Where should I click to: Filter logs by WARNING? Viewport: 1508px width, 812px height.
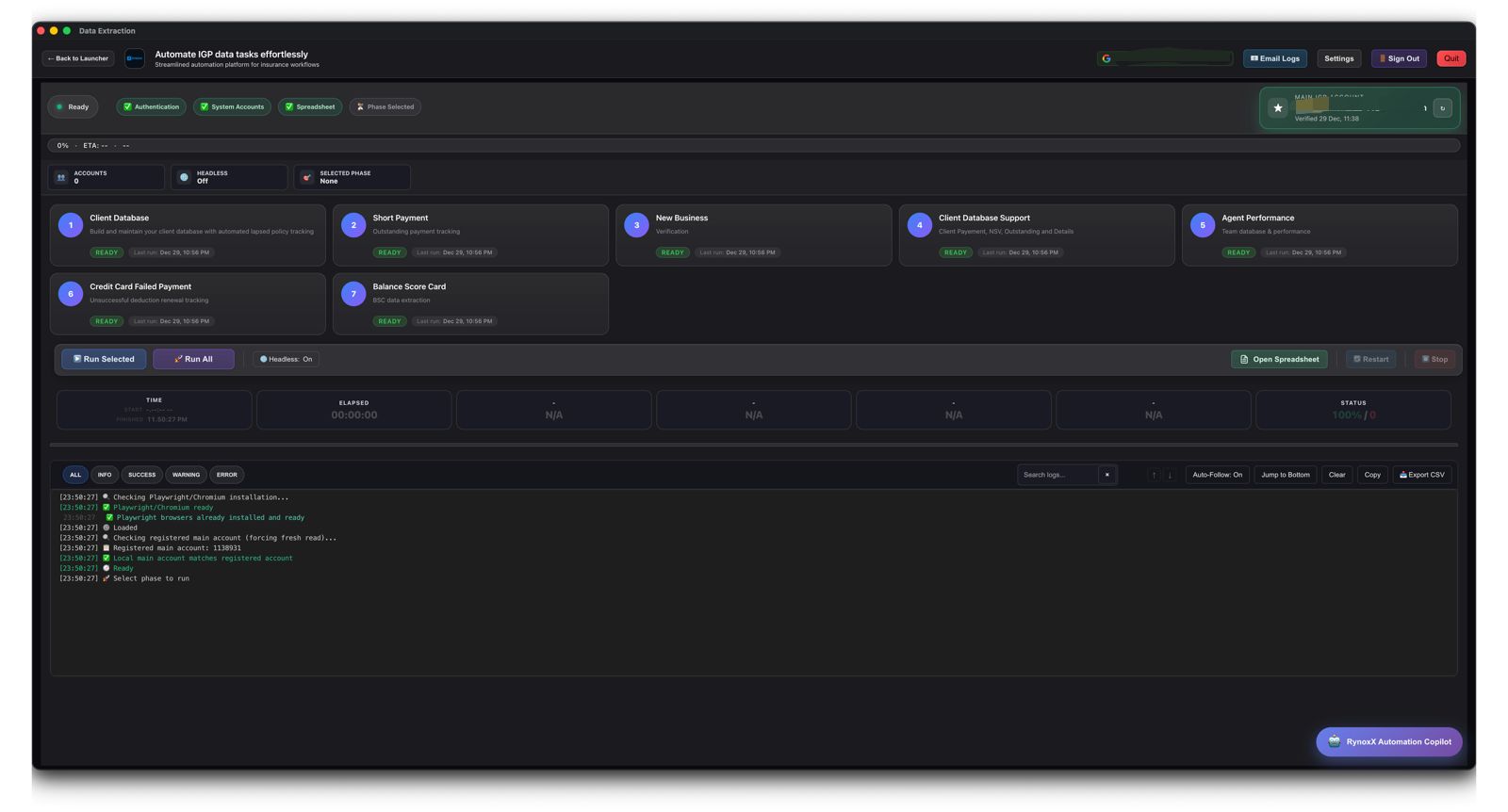(x=186, y=475)
